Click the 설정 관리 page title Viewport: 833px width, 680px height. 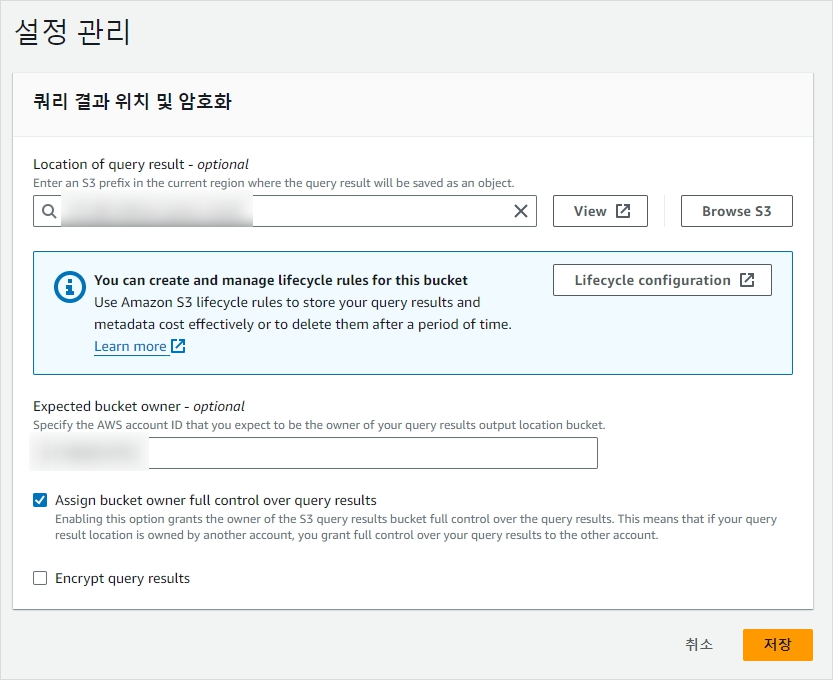pos(73,31)
